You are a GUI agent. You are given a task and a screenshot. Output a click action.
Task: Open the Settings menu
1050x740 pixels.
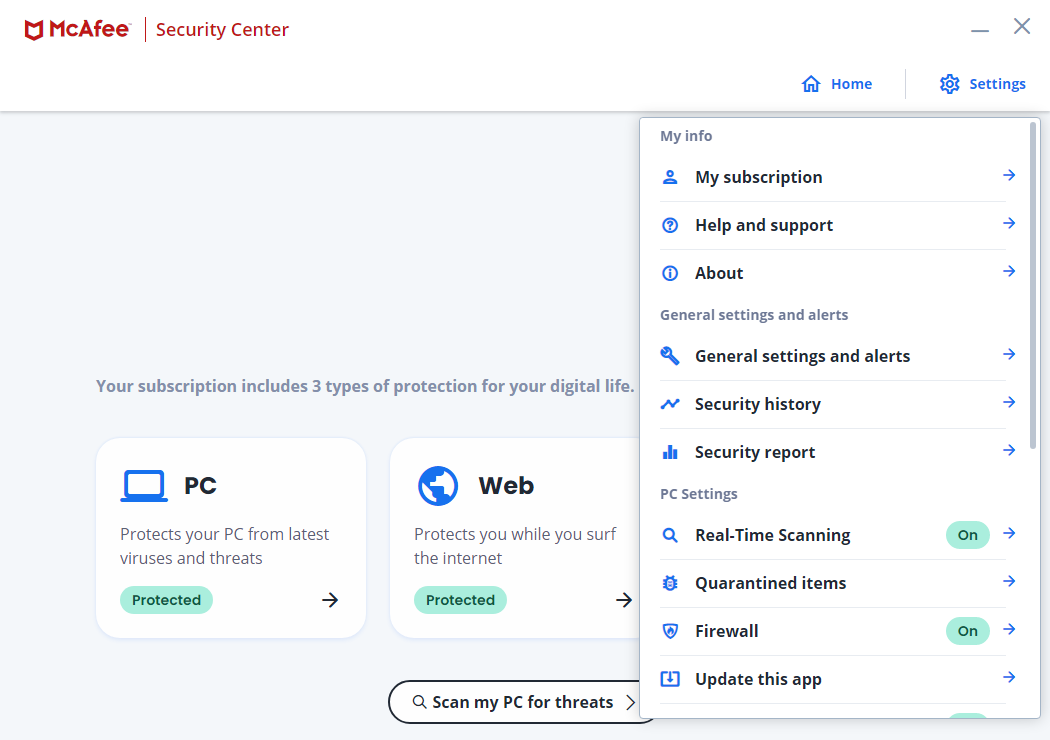[x=982, y=84]
